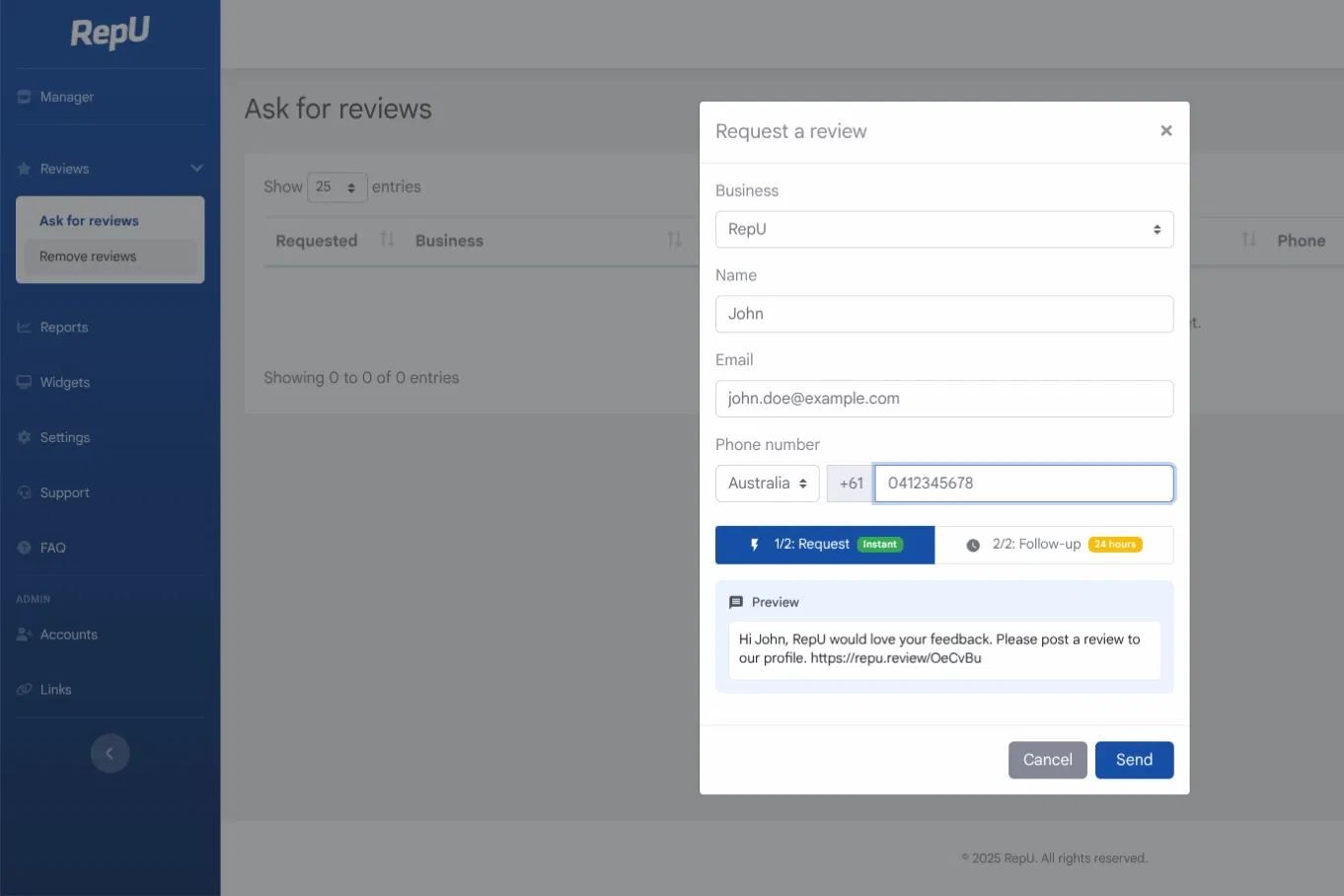1344x896 pixels.
Task: Close the Request a review dialog
Action: click(x=1166, y=130)
